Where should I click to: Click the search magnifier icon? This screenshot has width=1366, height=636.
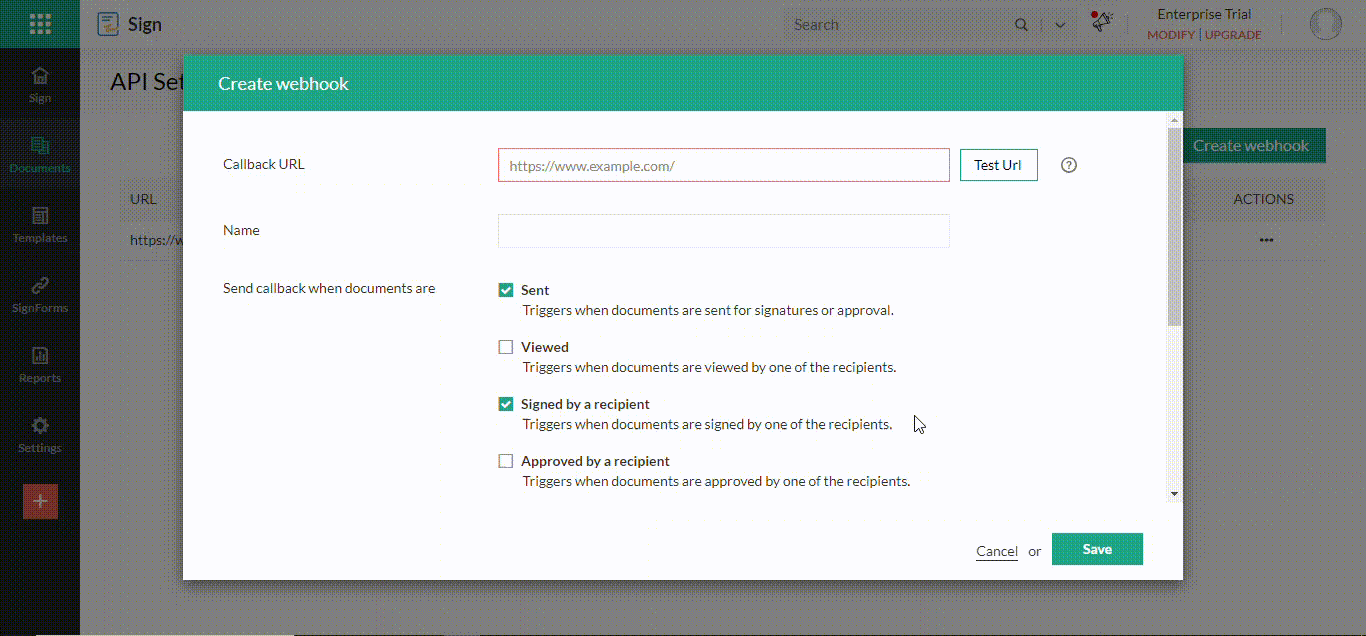[x=1021, y=24]
